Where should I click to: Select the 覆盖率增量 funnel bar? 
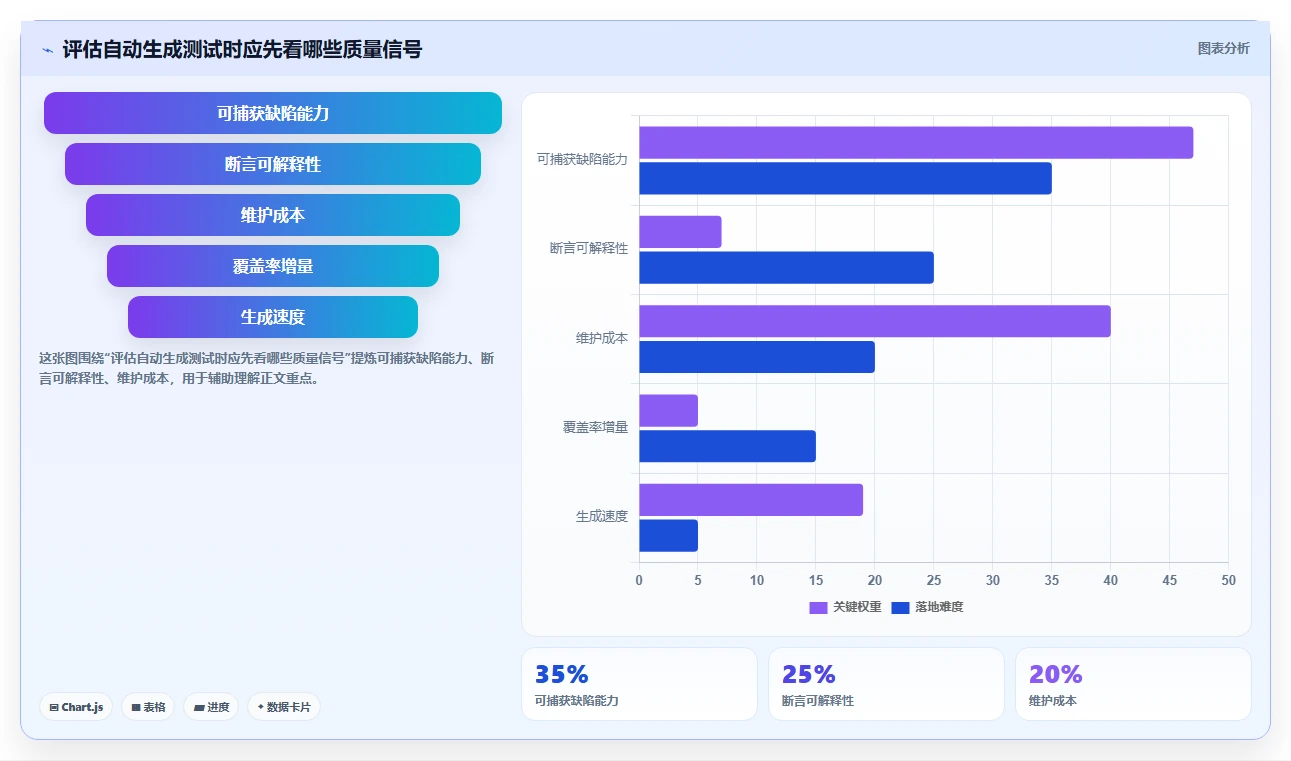coord(273,266)
